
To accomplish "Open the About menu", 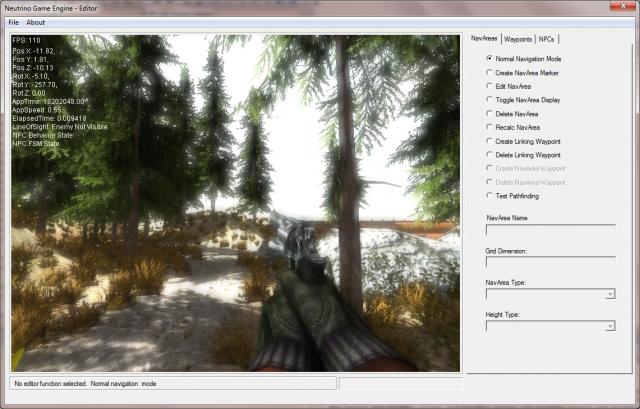I will click(35, 22).
